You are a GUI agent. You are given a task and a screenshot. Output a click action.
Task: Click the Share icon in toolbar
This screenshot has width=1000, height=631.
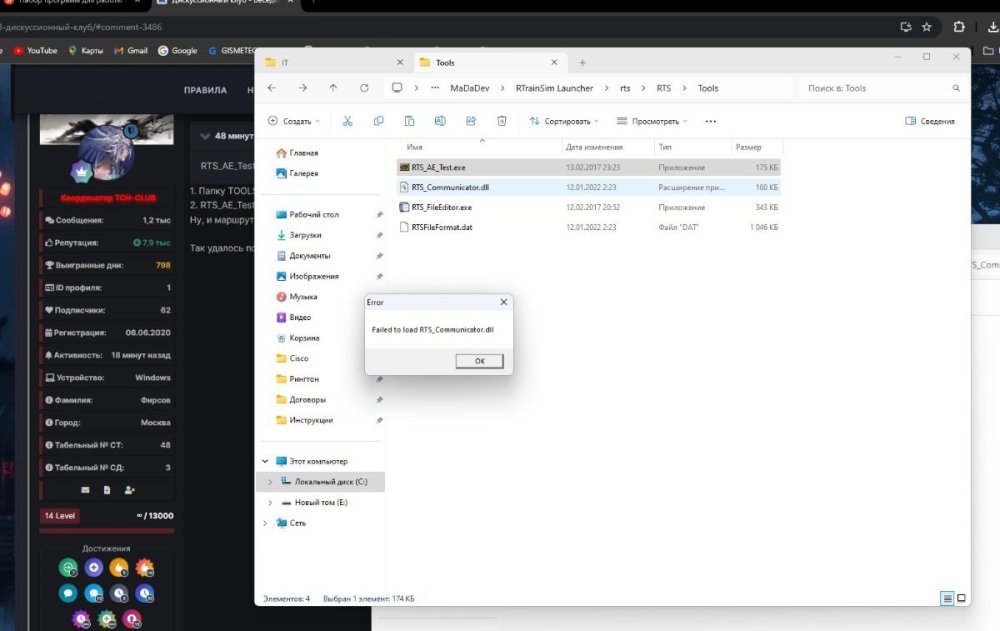(x=471, y=121)
